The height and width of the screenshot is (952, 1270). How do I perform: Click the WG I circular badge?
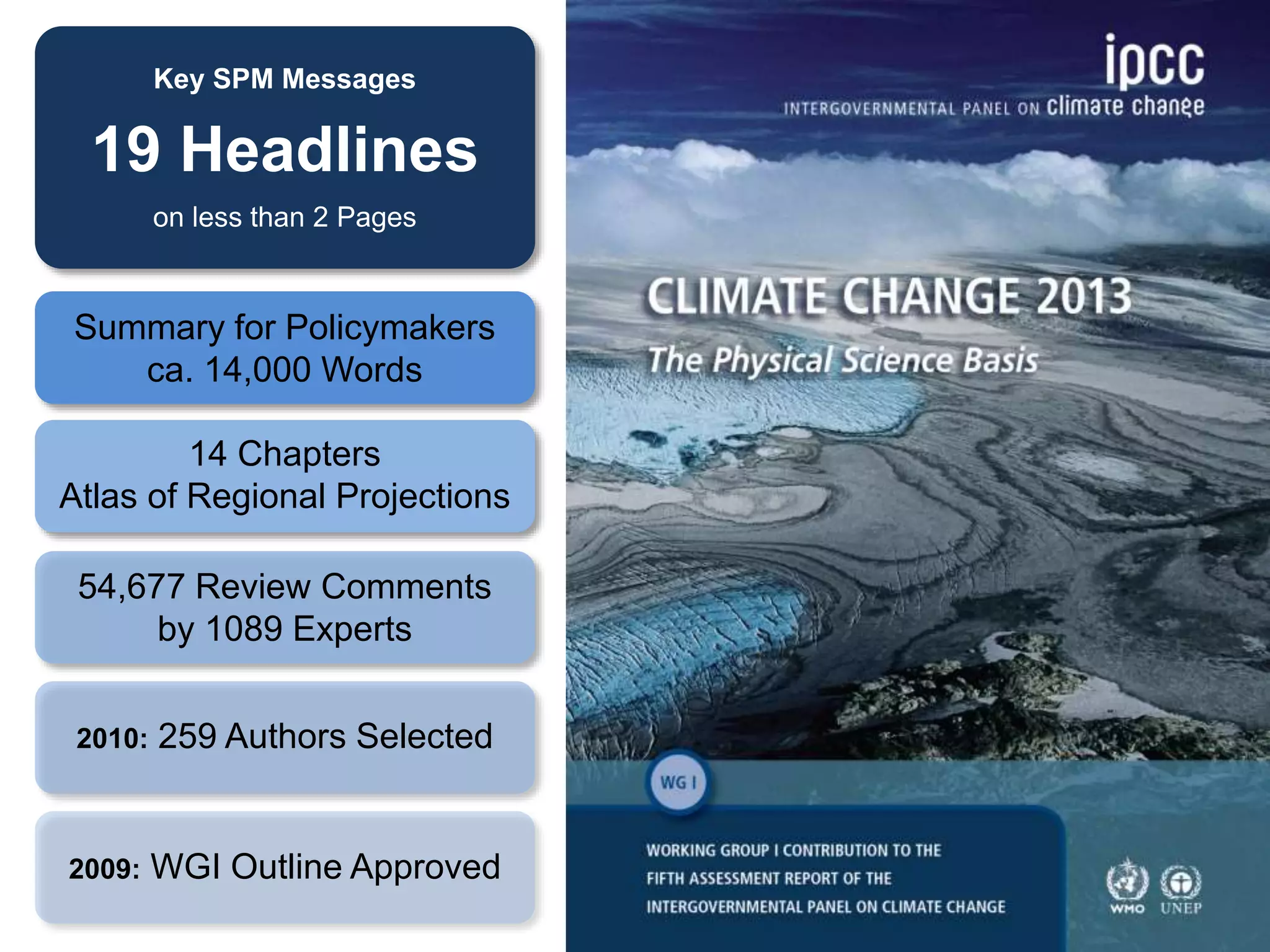coord(678,782)
